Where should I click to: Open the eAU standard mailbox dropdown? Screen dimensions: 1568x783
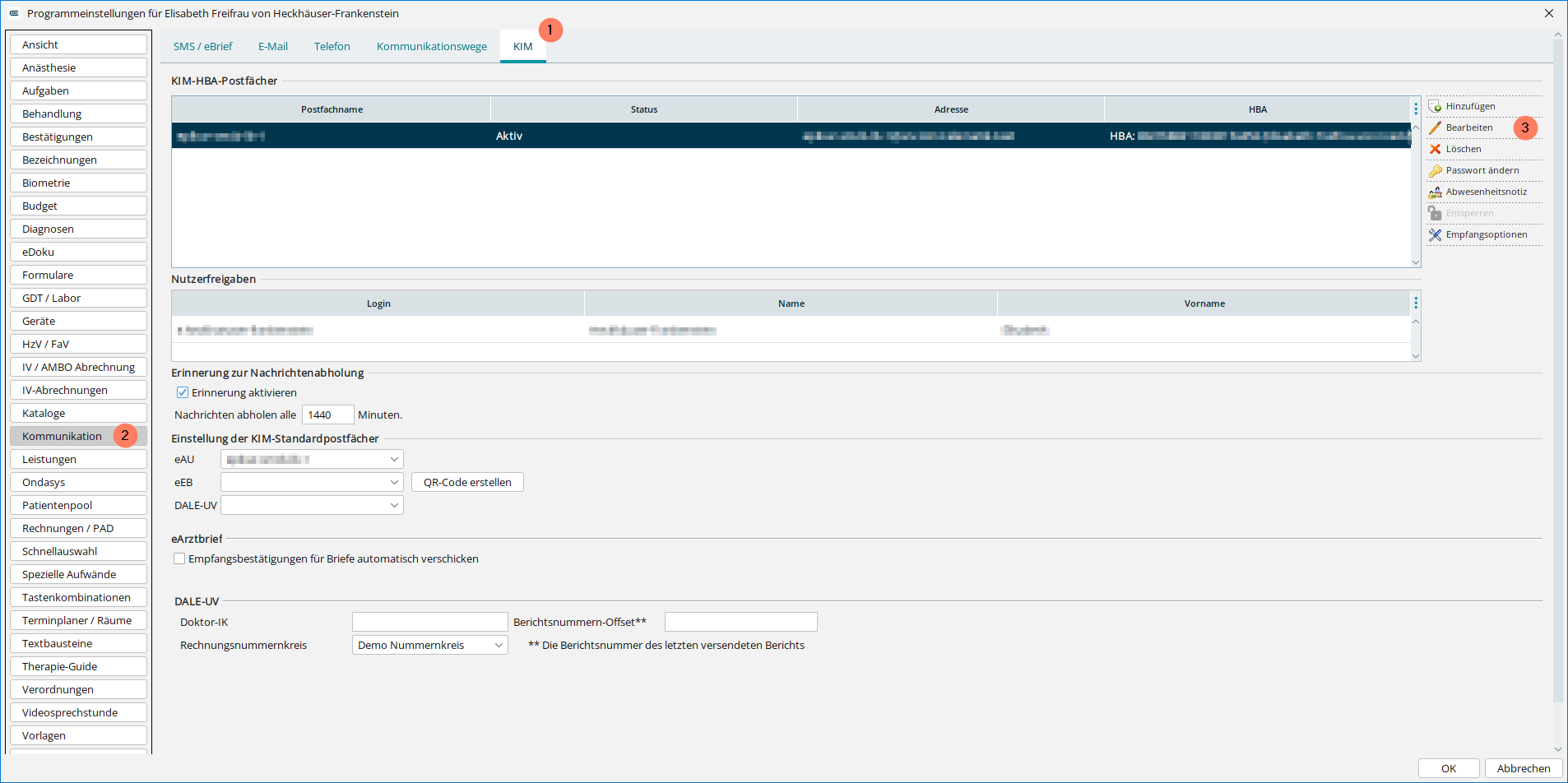312,459
